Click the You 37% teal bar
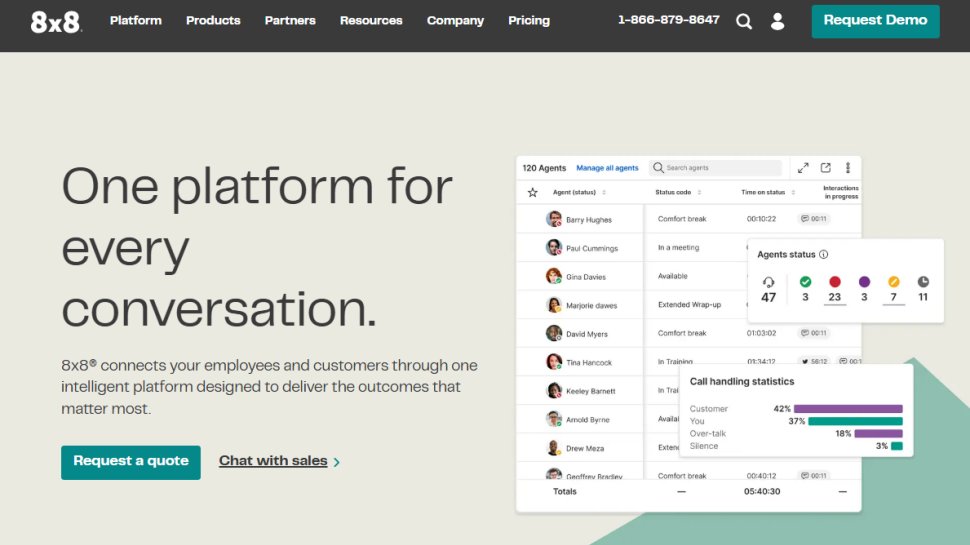 (855, 421)
